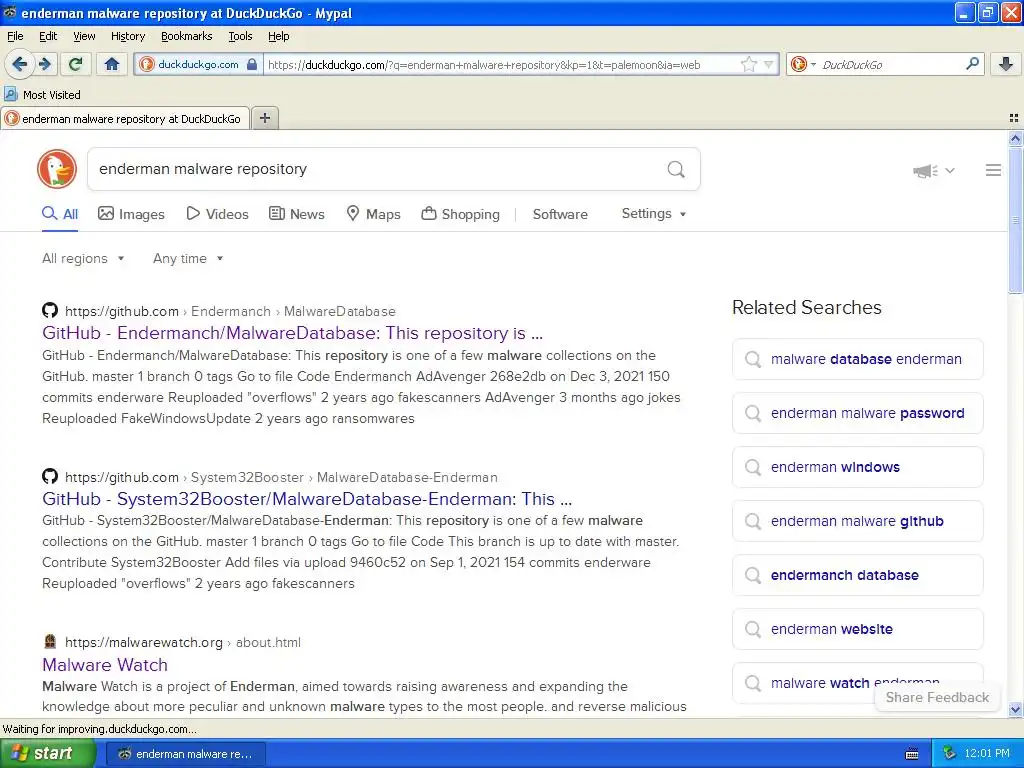Click the magnifier beside 'enderman website'
Screen dimensions: 1024x768
(753, 629)
